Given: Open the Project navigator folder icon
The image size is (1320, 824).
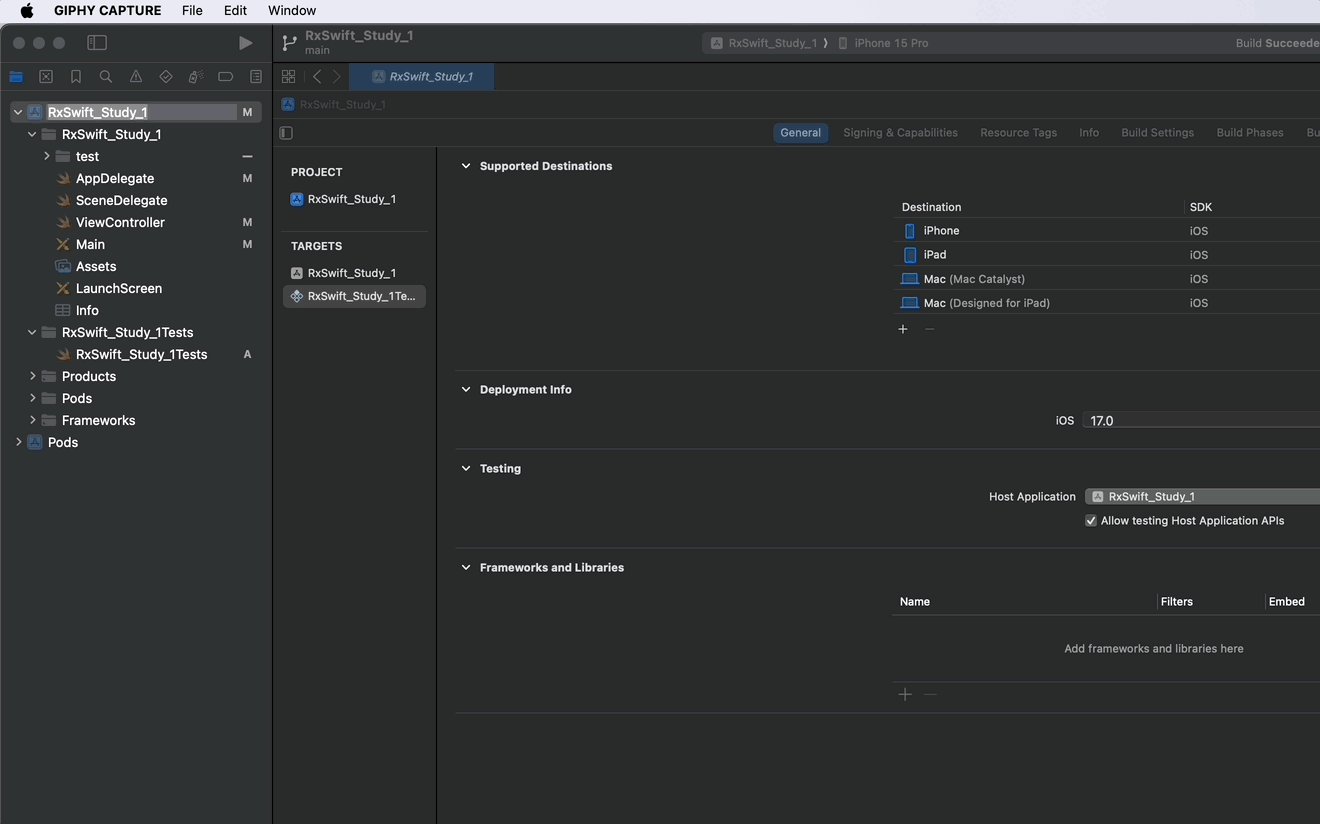Looking at the screenshot, I should tap(16, 77).
